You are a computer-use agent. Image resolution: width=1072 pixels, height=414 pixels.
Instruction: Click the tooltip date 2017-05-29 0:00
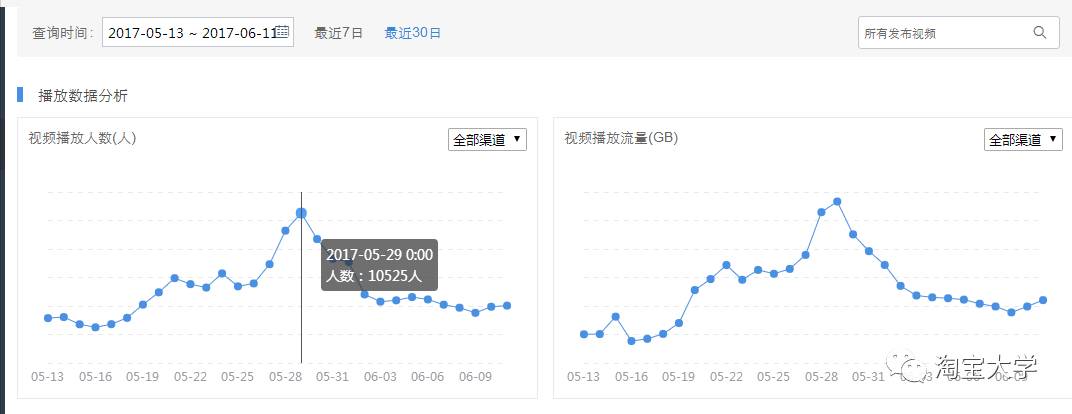point(379,255)
